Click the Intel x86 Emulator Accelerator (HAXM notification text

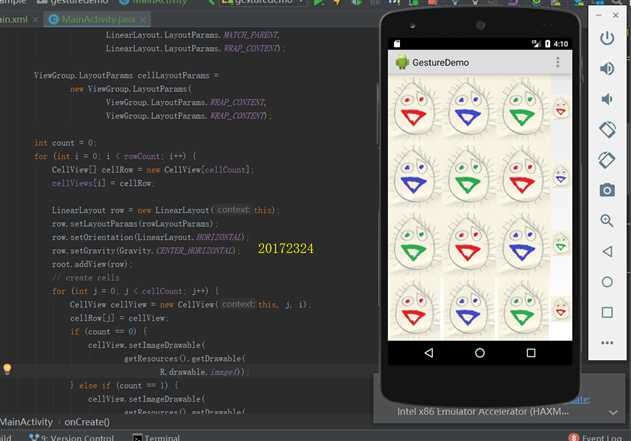click(x=483, y=412)
